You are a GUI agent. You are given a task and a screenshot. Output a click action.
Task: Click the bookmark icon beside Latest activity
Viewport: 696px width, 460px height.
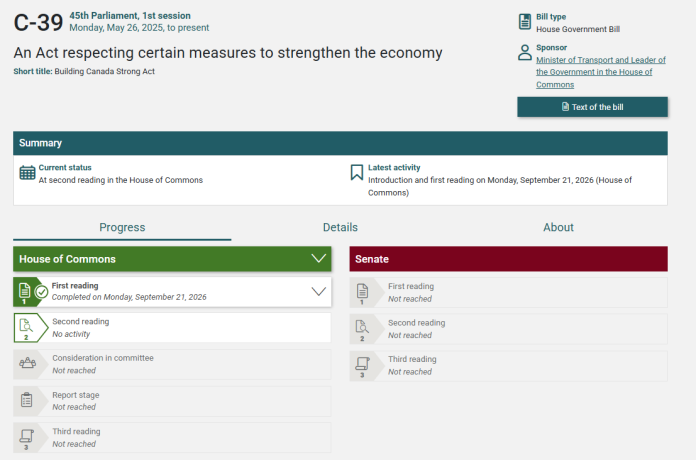[356, 173]
